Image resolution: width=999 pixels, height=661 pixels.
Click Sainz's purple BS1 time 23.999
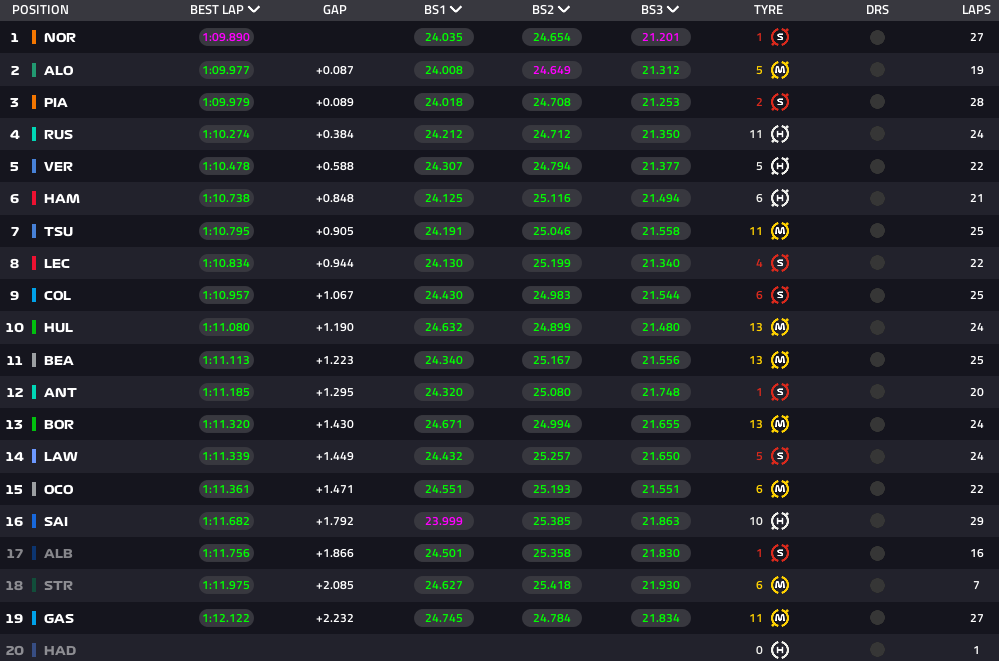[443, 521]
